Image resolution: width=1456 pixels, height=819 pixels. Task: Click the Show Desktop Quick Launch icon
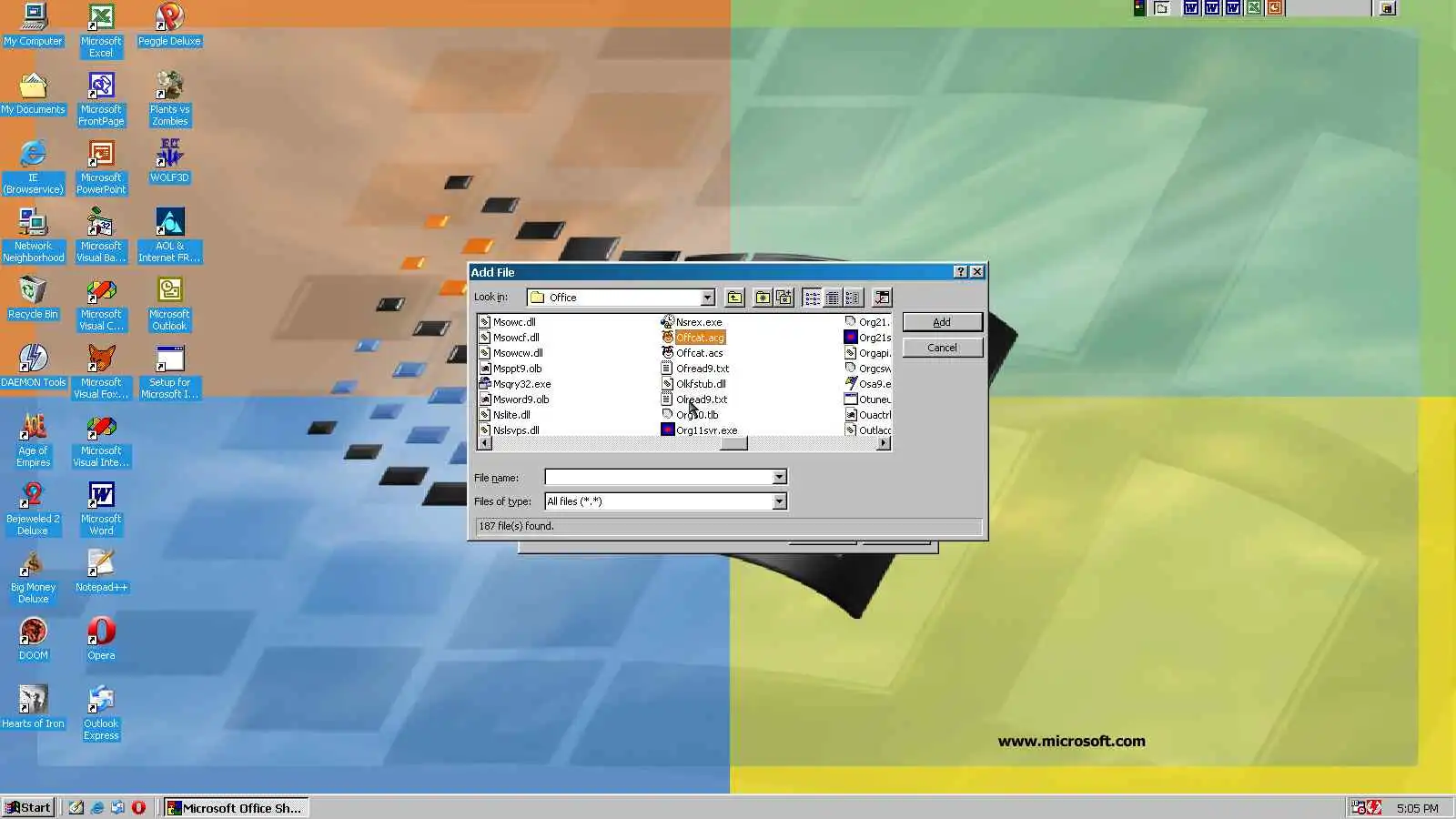[76, 807]
